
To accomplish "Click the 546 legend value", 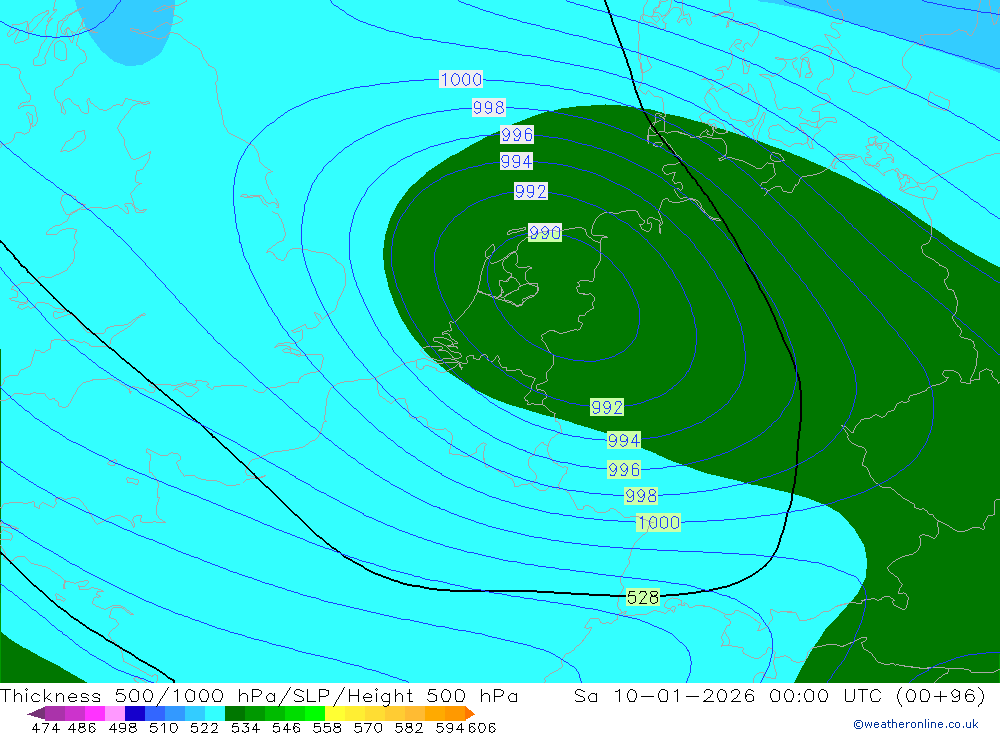I will tap(286, 727).
